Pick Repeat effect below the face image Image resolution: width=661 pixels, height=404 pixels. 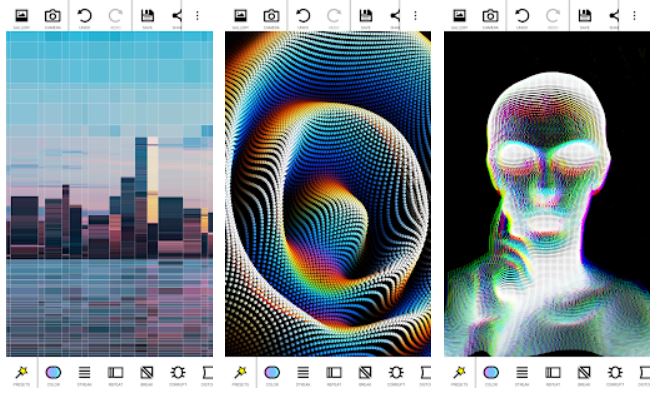coord(552,374)
